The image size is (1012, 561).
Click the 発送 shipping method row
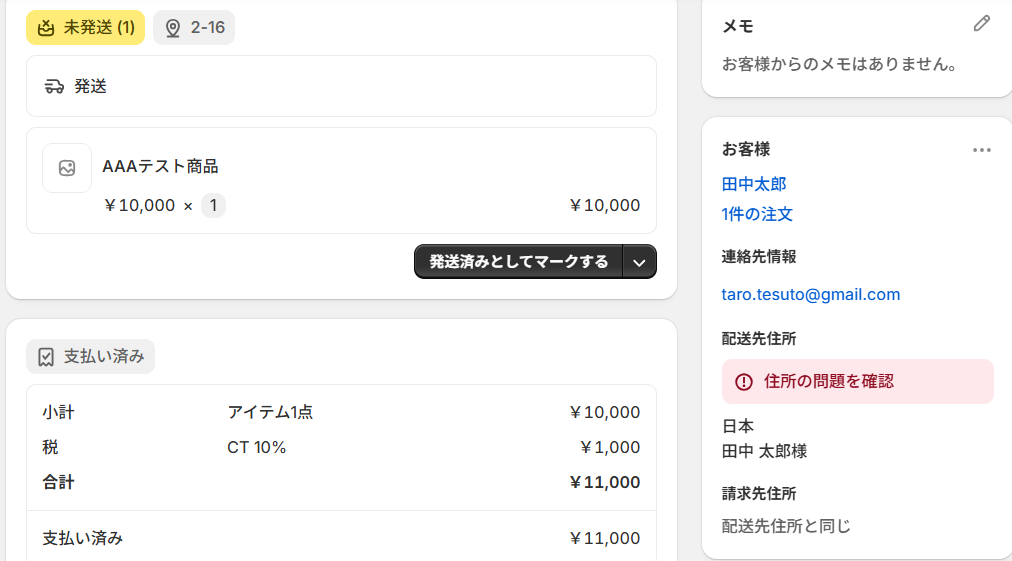(x=341, y=87)
